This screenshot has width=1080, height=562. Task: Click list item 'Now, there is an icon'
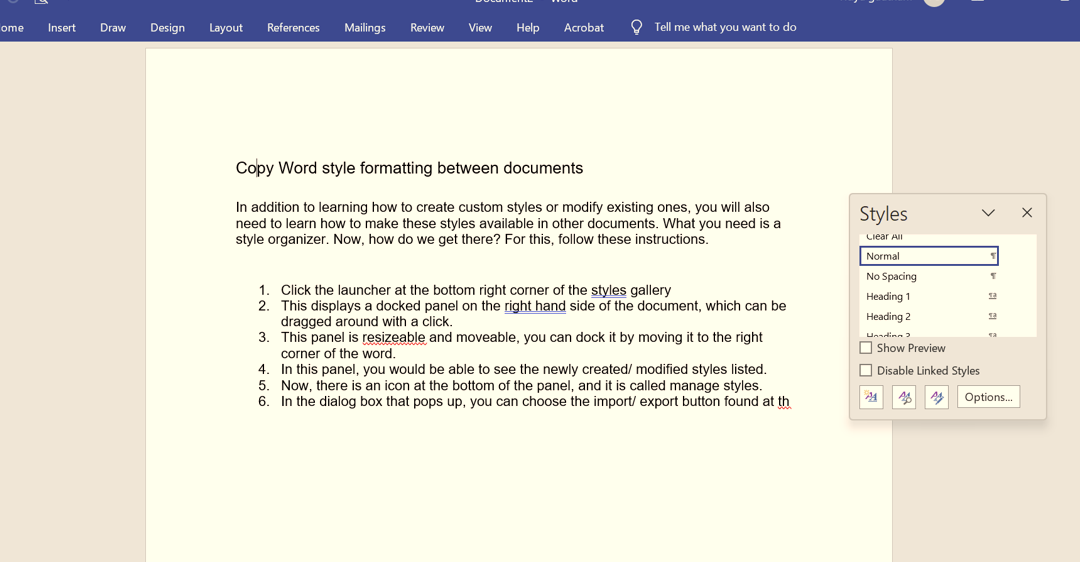coord(521,386)
